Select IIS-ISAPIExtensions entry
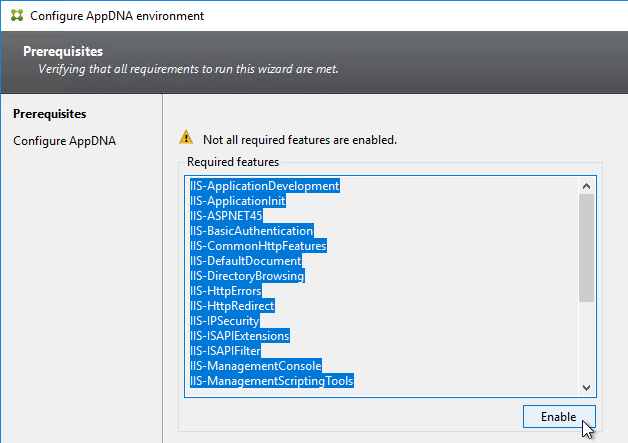This screenshot has width=628, height=443. pos(240,336)
